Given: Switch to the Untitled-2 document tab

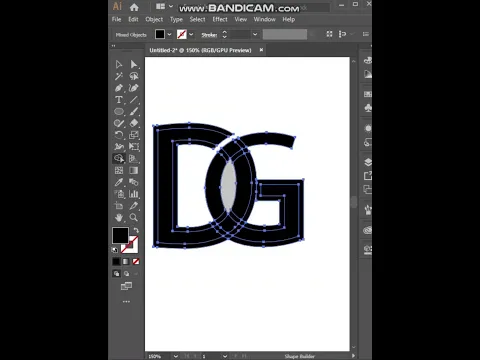Looking at the screenshot, I should [x=200, y=50].
